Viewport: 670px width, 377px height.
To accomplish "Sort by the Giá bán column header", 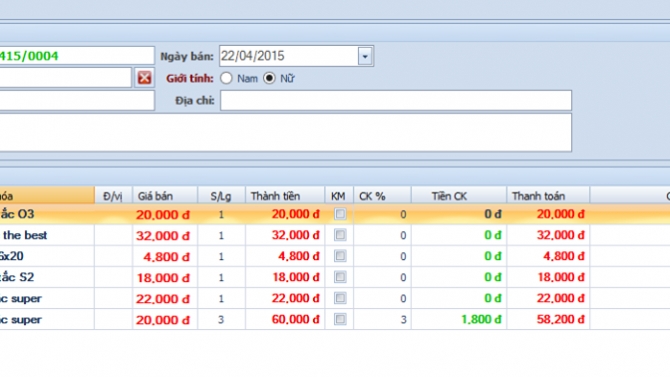I will [x=165, y=196].
